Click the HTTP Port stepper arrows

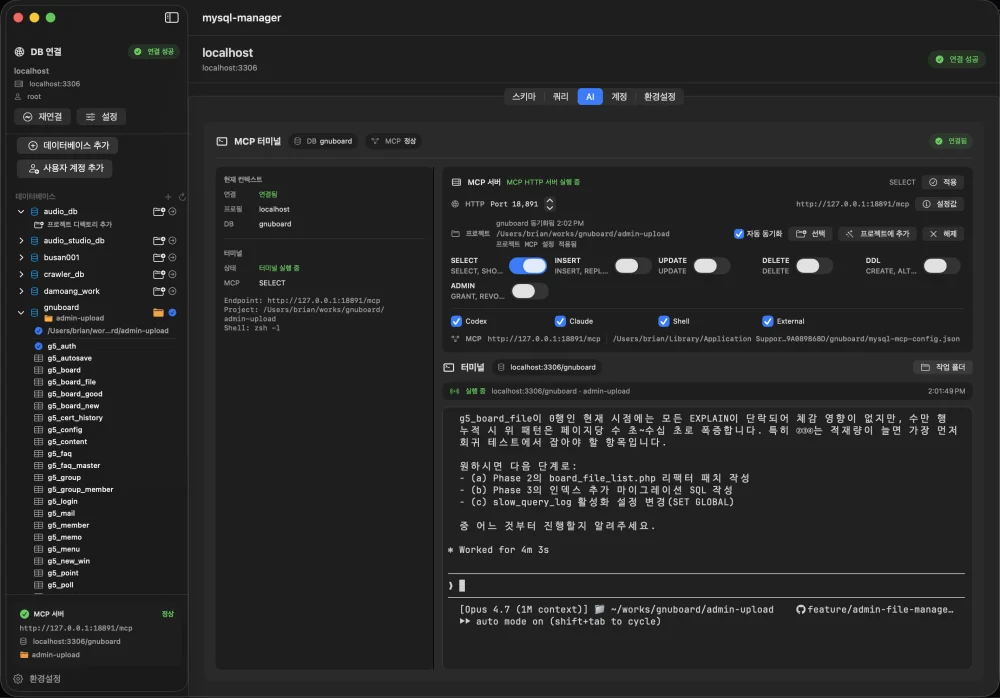[550, 204]
